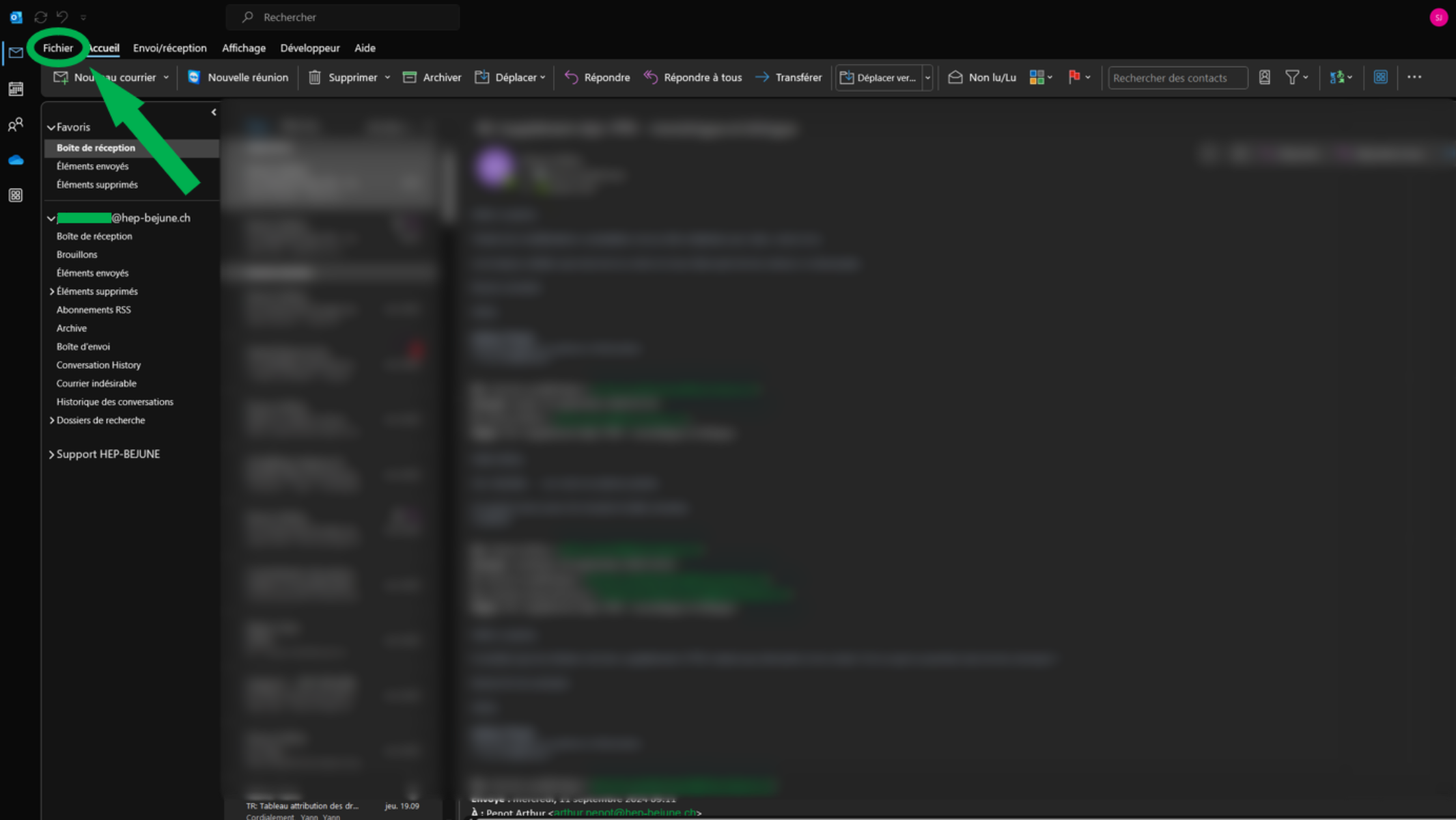
Task: Click the Archiver button
Action: pyautogui.click(x=432, y=78)
